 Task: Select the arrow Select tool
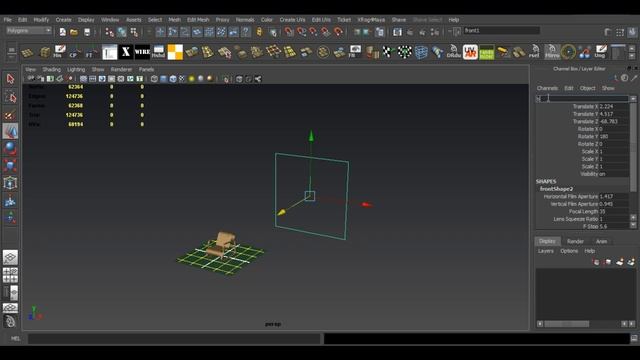tap(10, 79)
